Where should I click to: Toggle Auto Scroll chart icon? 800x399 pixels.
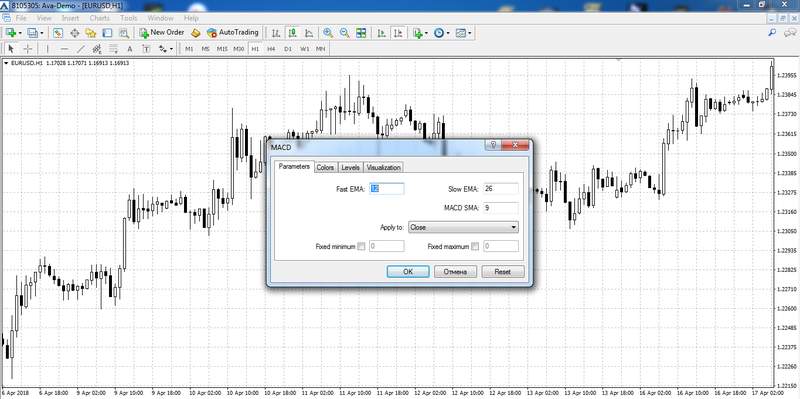click(x=381, y=33)
